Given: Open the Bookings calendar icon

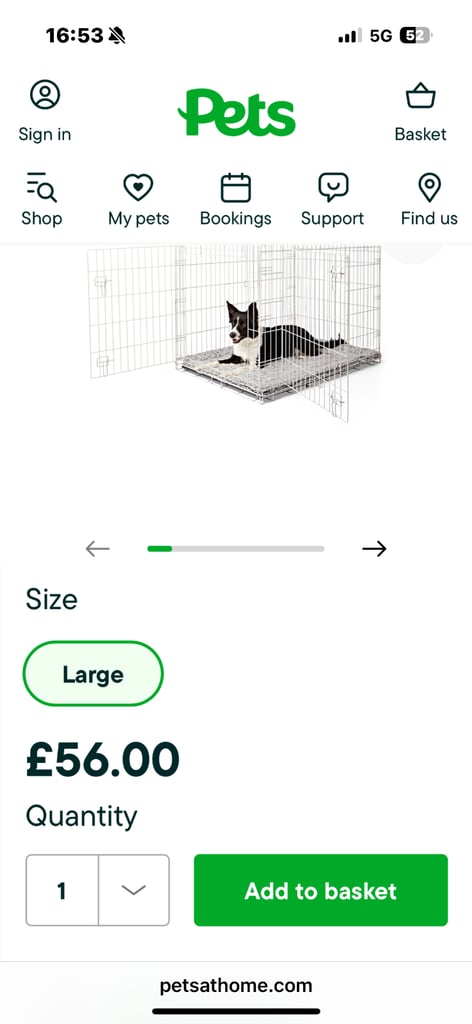Looking at the screenshot, I should pos(236,187).
